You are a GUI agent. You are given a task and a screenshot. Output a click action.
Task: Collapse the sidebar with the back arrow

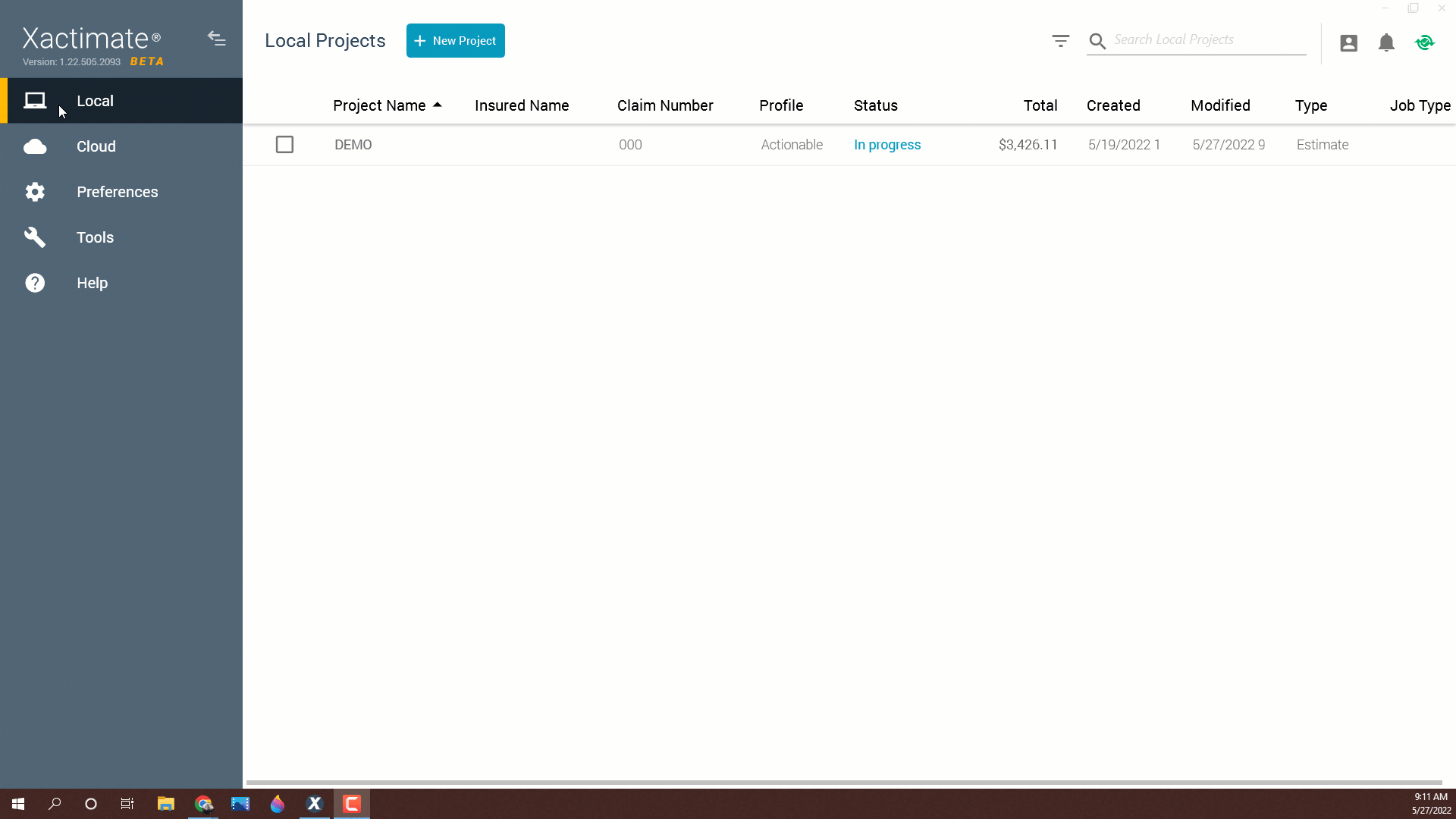tap(217, 39)
